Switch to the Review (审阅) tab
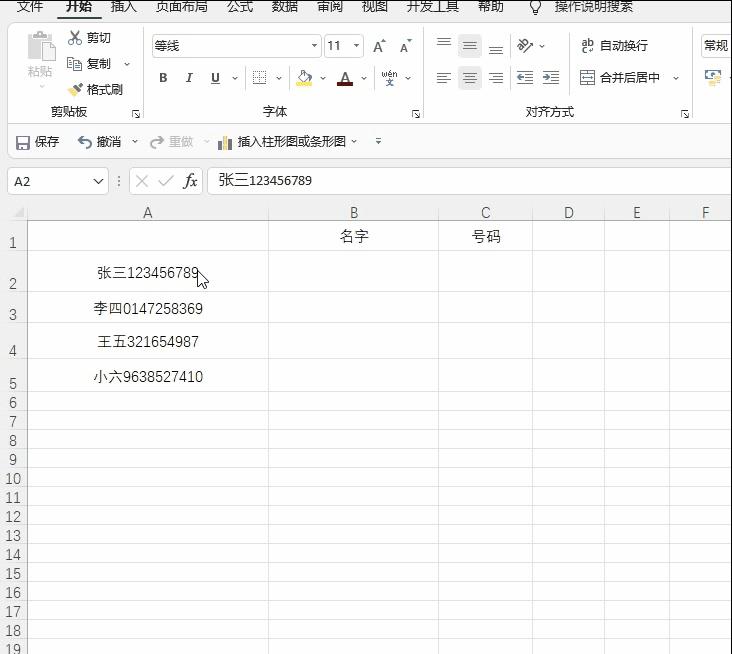 (x=330, y=6)
